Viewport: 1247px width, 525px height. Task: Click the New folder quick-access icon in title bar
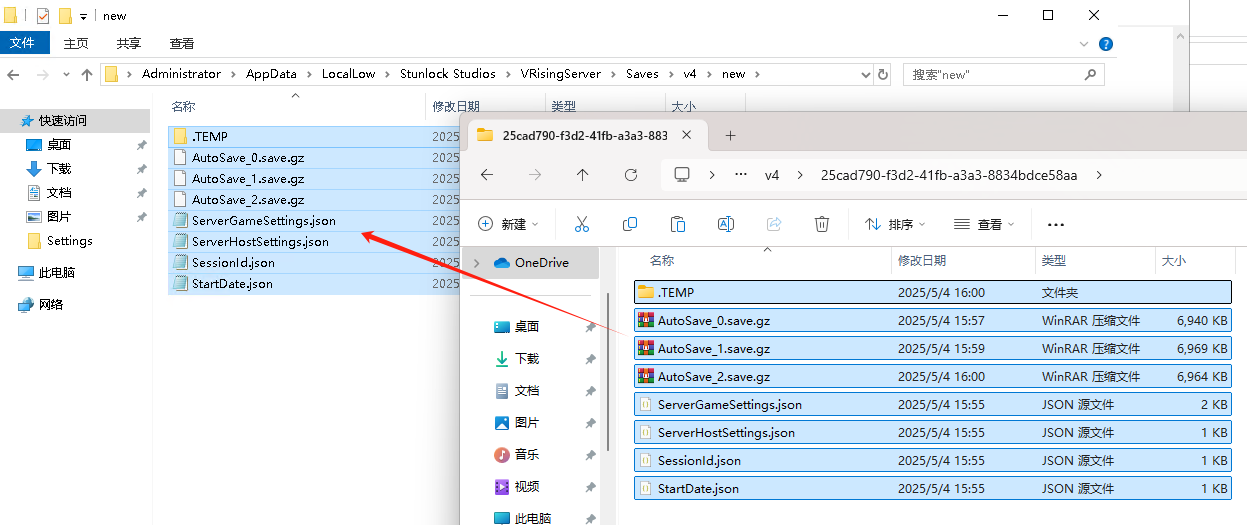[x=65, y=16]
